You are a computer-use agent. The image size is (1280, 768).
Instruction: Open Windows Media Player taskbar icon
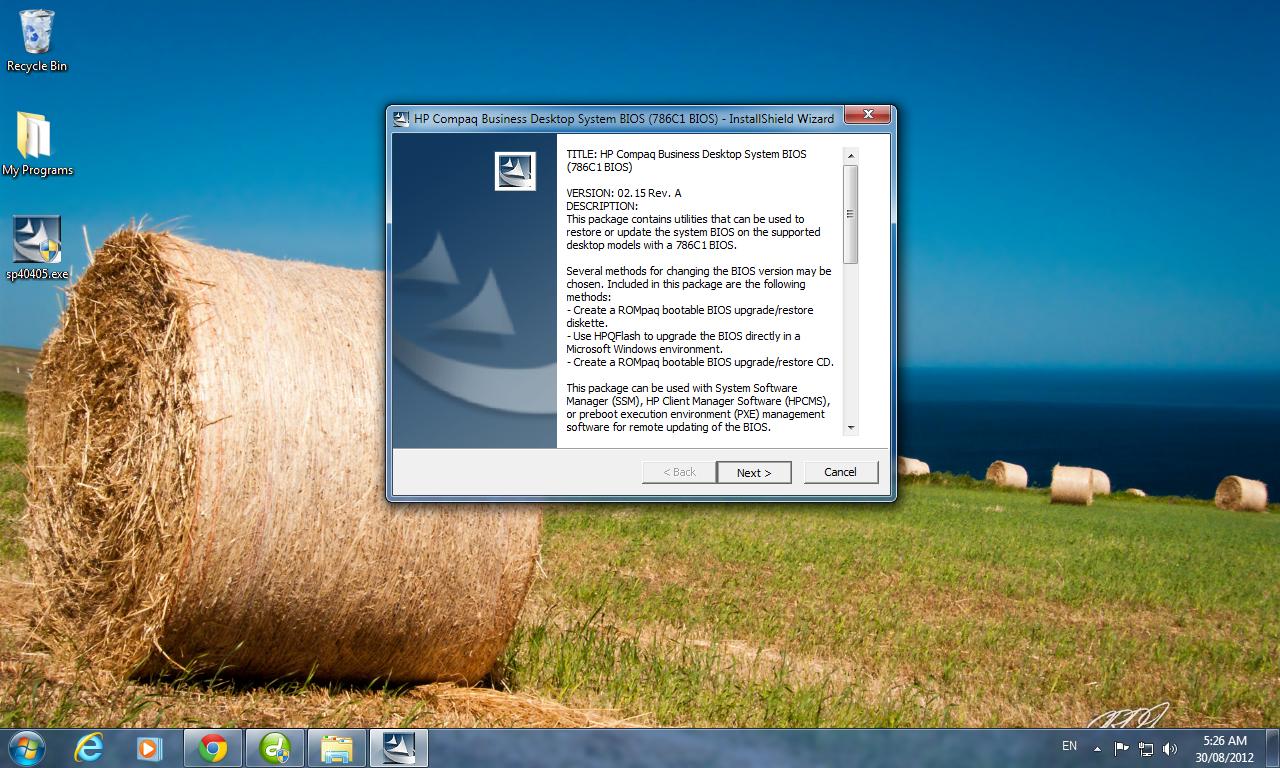click(x=149, y=747)
